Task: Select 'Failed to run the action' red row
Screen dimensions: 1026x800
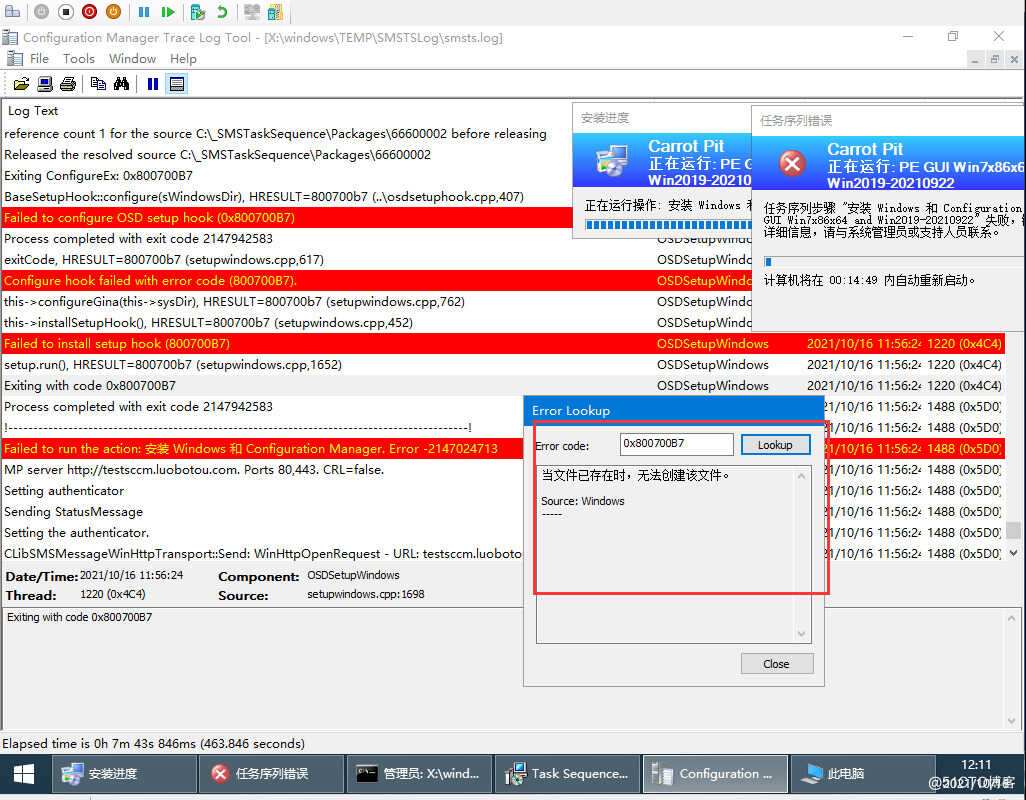Action: [x=262, y=449]
